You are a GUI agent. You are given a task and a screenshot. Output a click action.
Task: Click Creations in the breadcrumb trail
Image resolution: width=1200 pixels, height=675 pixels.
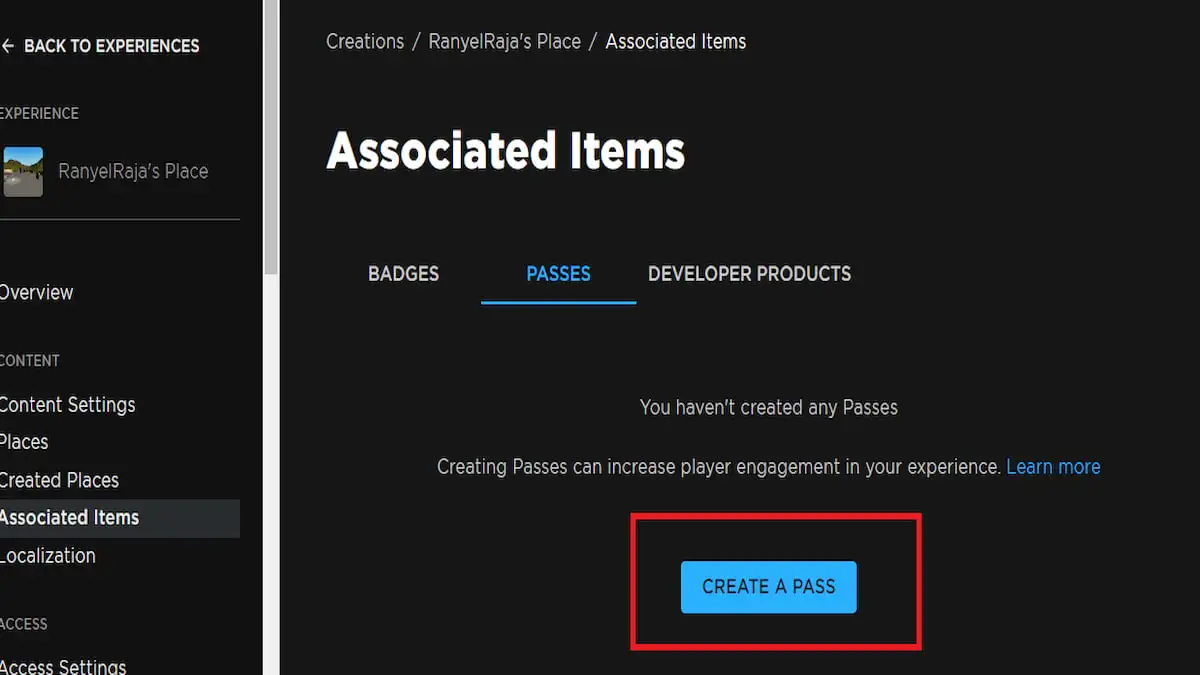tap(364, 41)
